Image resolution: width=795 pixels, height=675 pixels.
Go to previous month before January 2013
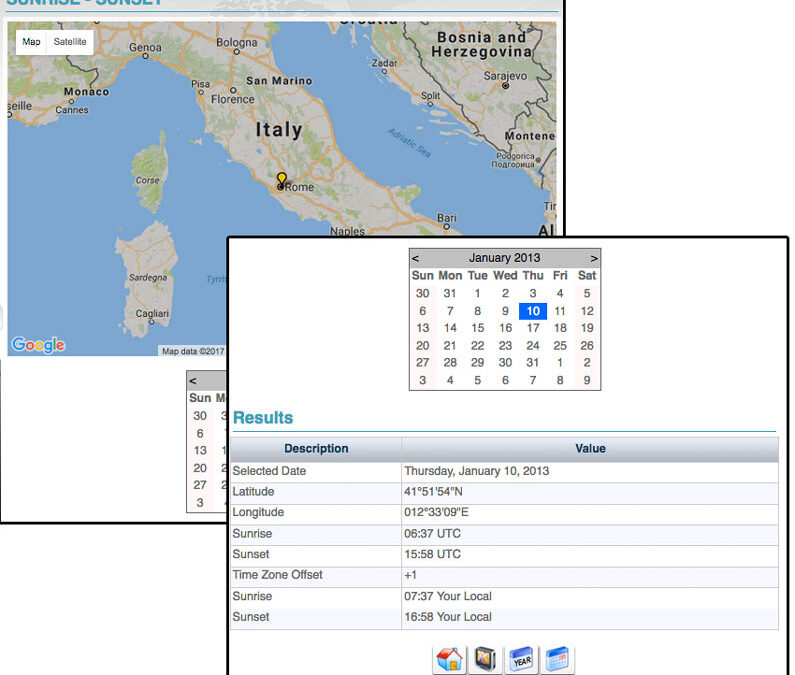point(415,258)
